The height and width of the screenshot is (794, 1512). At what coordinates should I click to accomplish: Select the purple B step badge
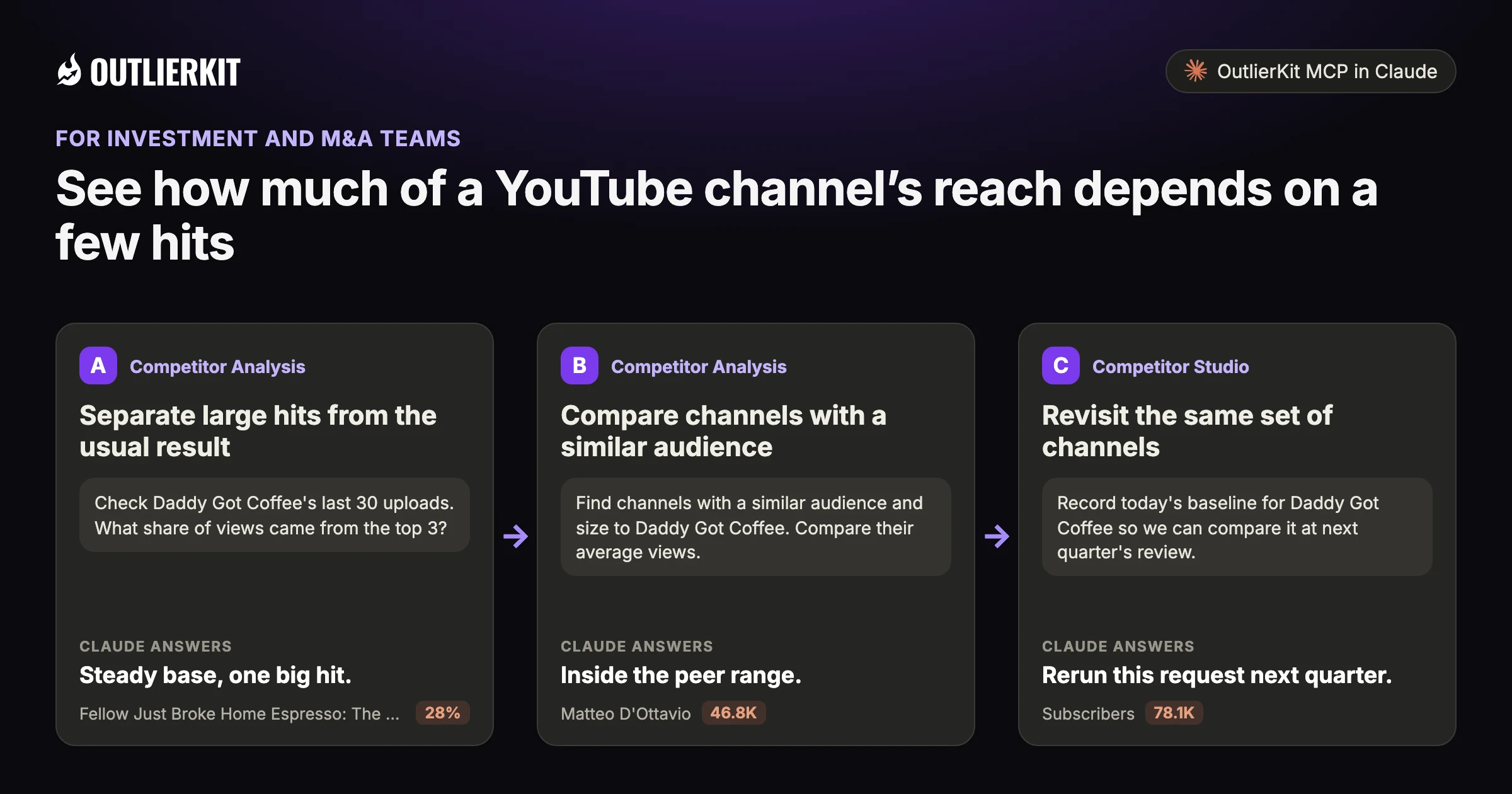[x=580, y=365]
